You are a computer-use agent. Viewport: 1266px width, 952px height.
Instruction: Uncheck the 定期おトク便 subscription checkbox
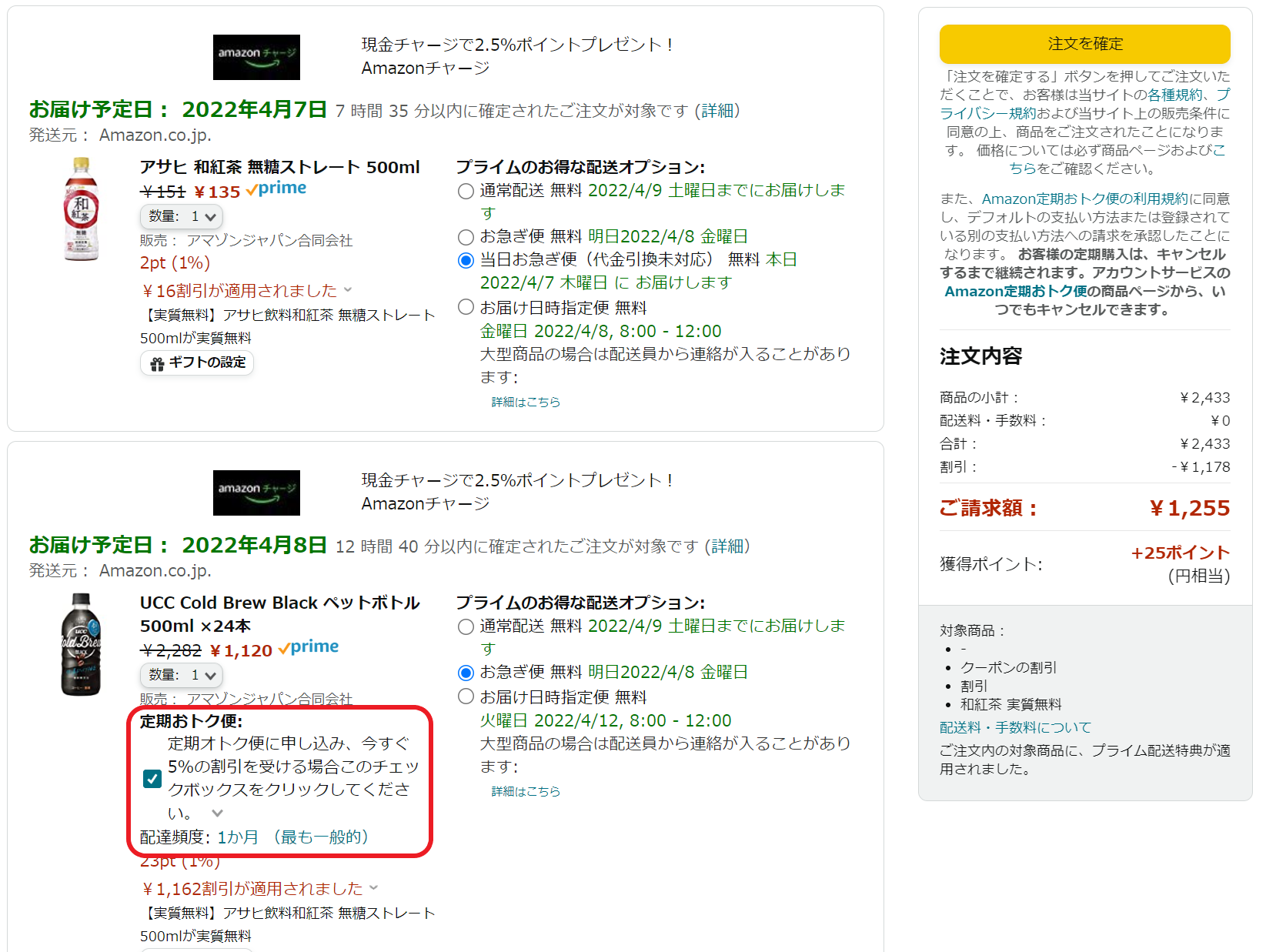click(152, 779)
